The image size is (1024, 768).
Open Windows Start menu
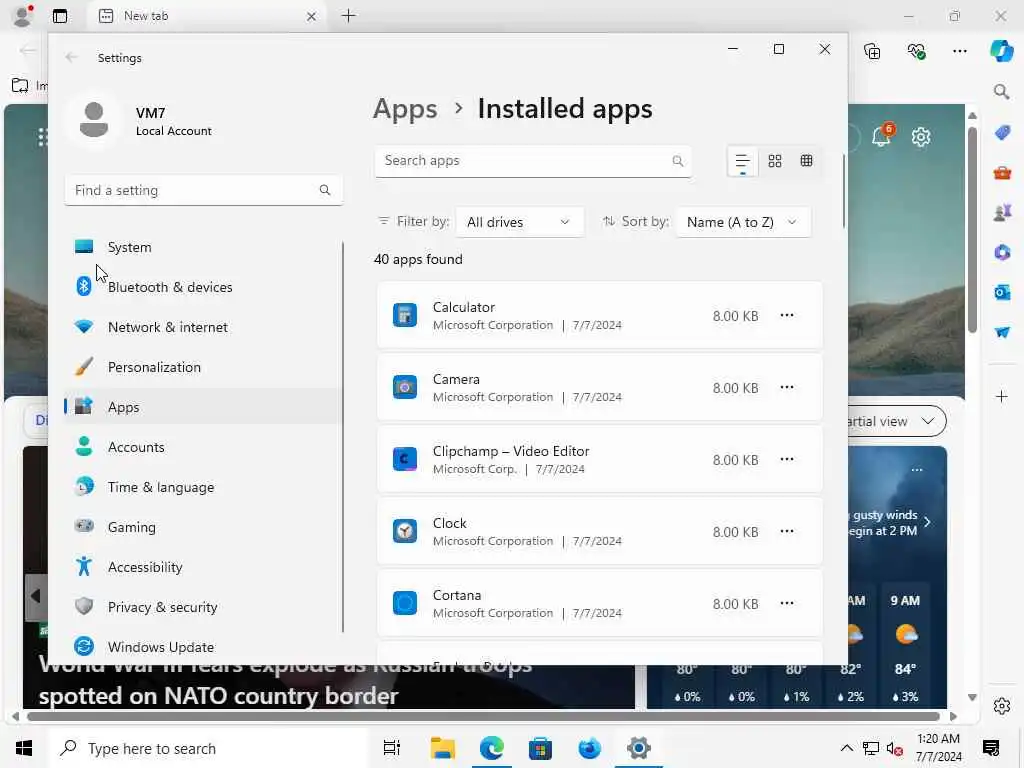pos(24,748)
